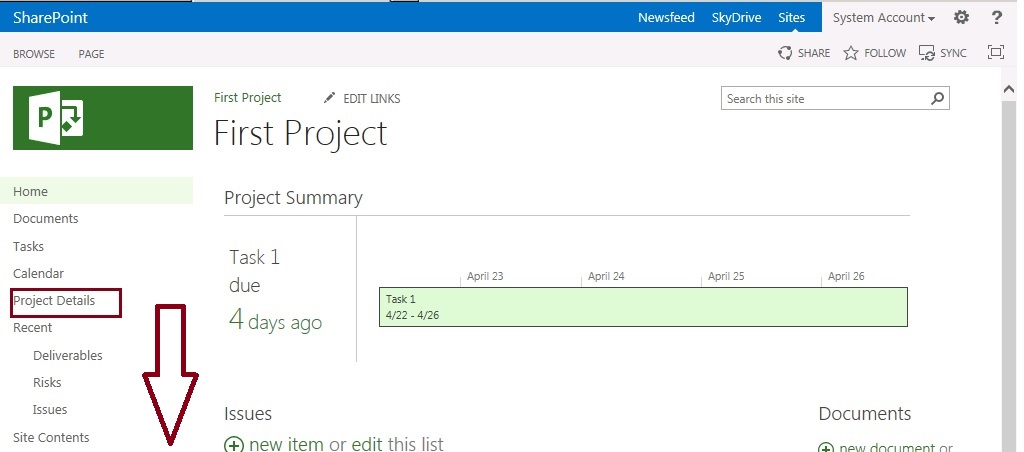The image size is (1024, 452).
Task: Click the pencil Edit Links icon
Action: pyautogui.click(x=330, y=98)
